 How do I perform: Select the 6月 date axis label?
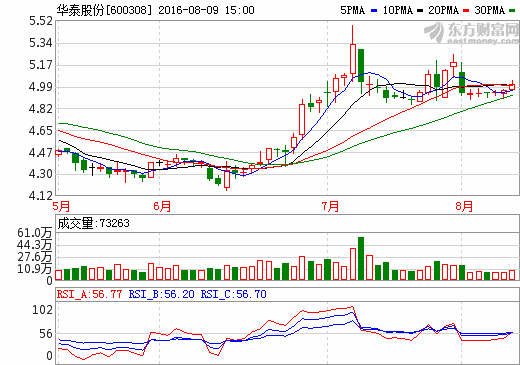(162, 206)
